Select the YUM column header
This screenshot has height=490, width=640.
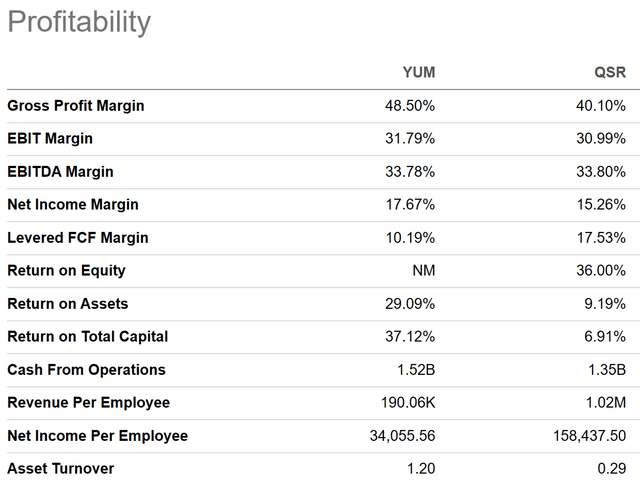pos(418,72)
